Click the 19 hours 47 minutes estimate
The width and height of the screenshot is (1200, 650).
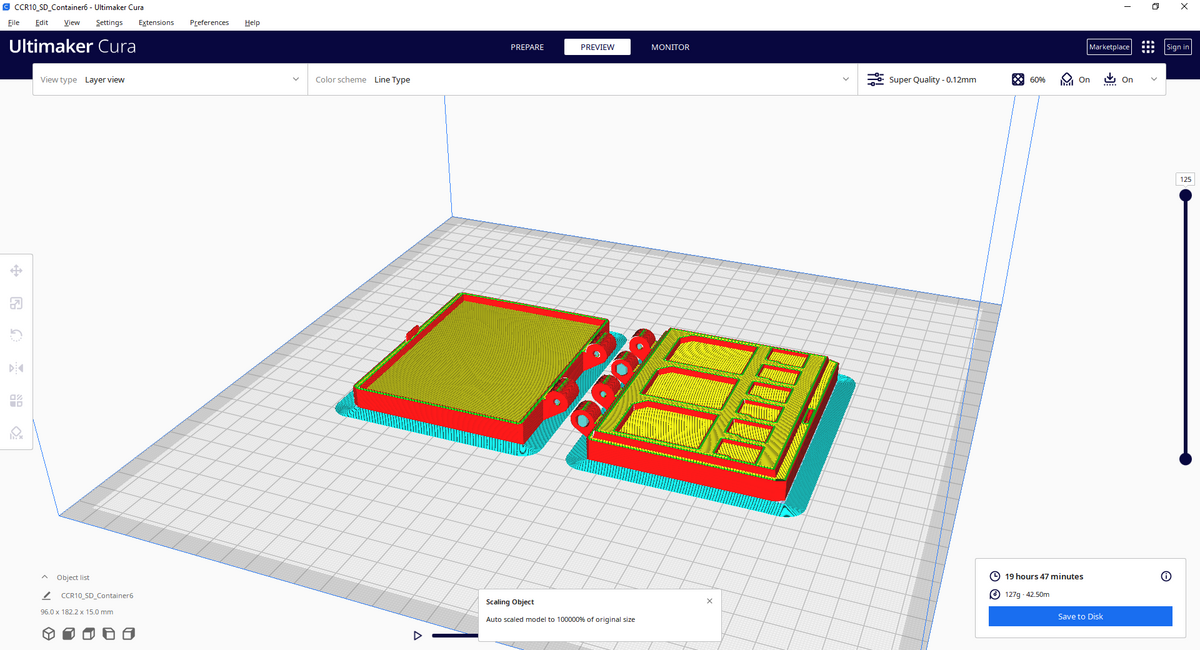(1044, 576)
